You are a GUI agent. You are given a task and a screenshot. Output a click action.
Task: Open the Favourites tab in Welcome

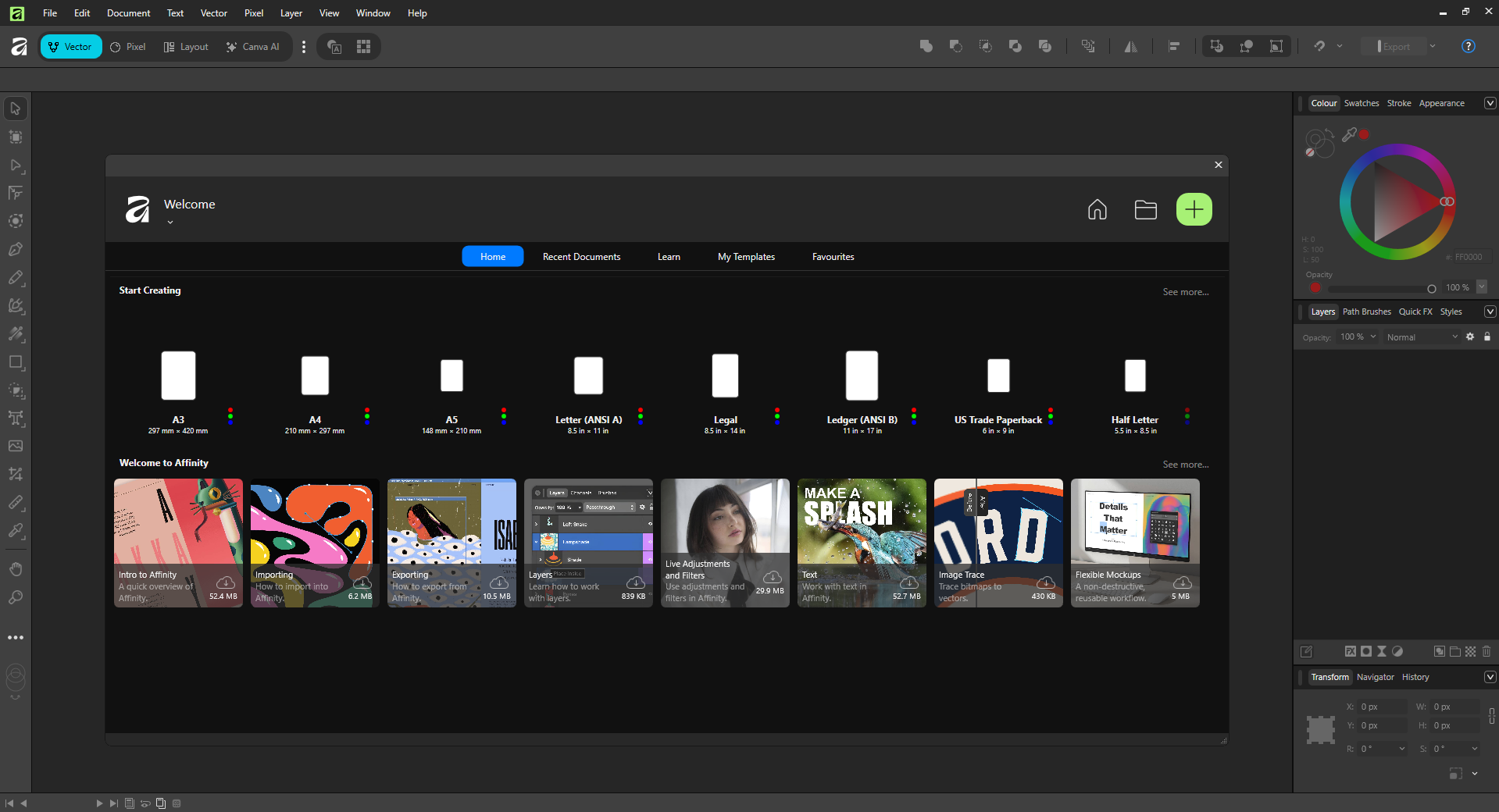point(833,257)
